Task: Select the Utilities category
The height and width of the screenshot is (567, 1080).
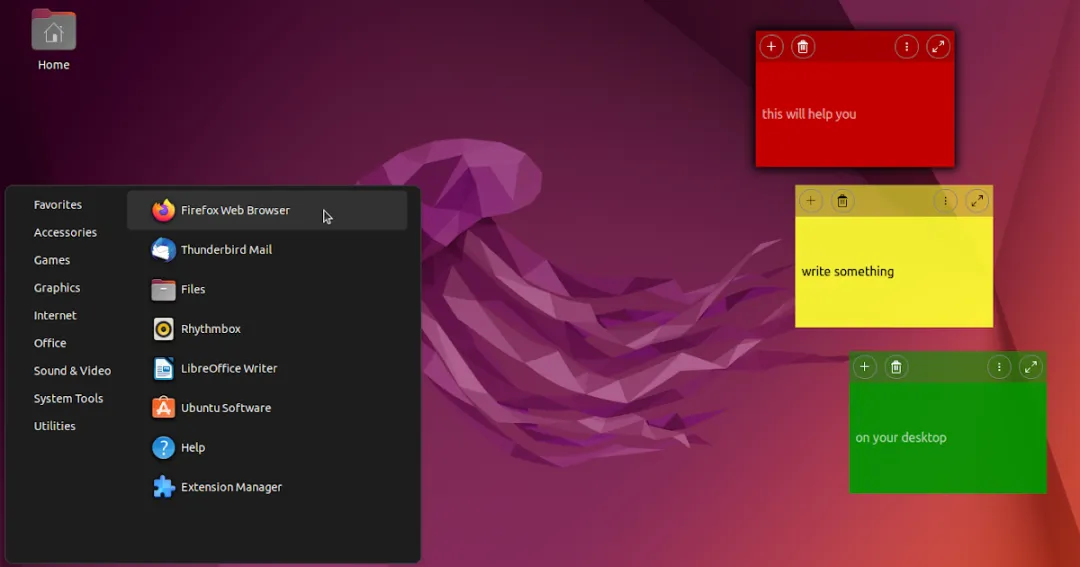Action: coord(54,426)
